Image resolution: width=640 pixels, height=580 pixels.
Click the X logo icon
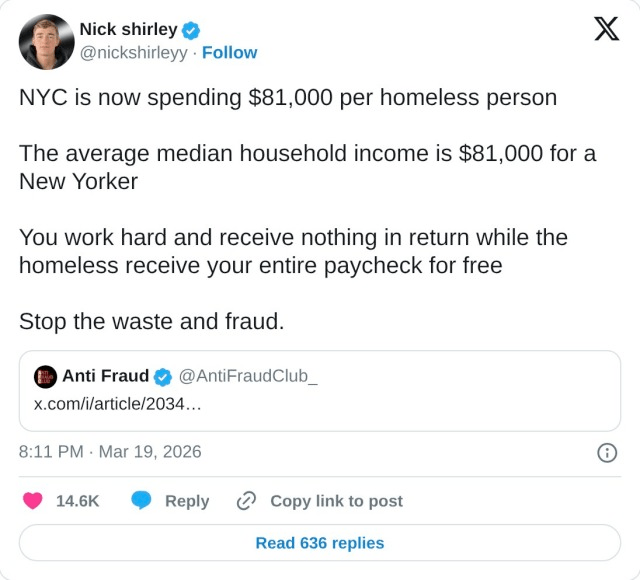(x=606, y=29)
